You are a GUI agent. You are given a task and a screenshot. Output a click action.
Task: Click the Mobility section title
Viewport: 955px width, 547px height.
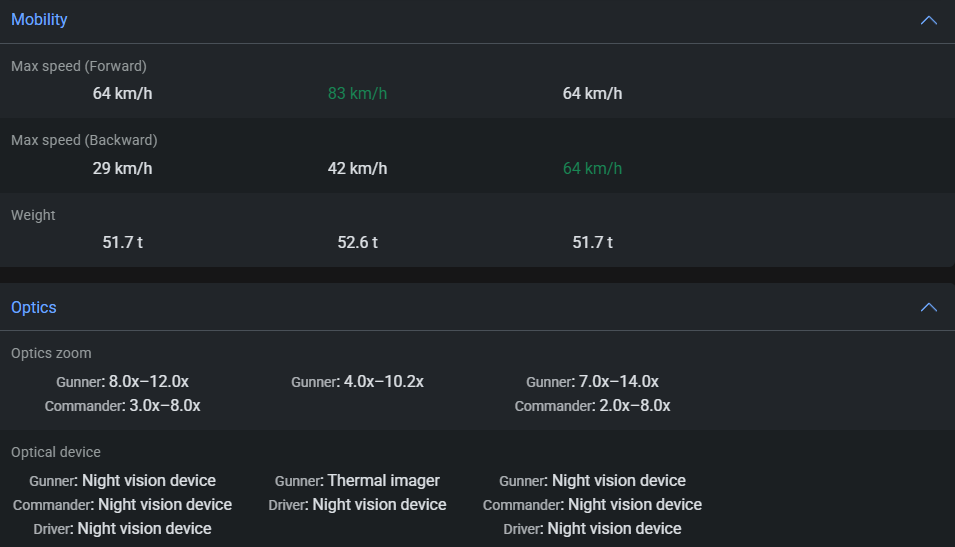[39, 20]
